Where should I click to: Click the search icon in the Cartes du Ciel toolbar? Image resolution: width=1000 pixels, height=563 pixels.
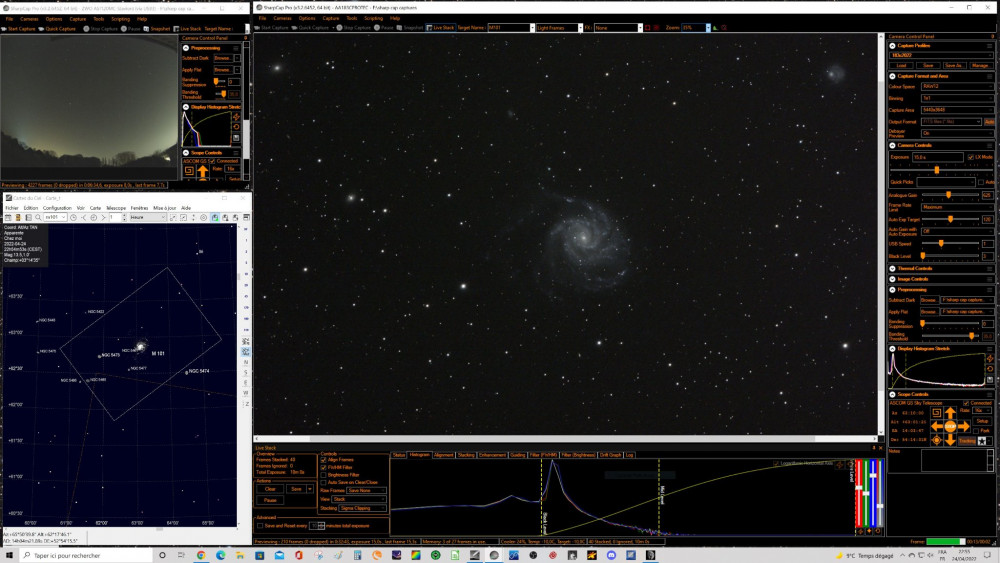click(38, 217)
